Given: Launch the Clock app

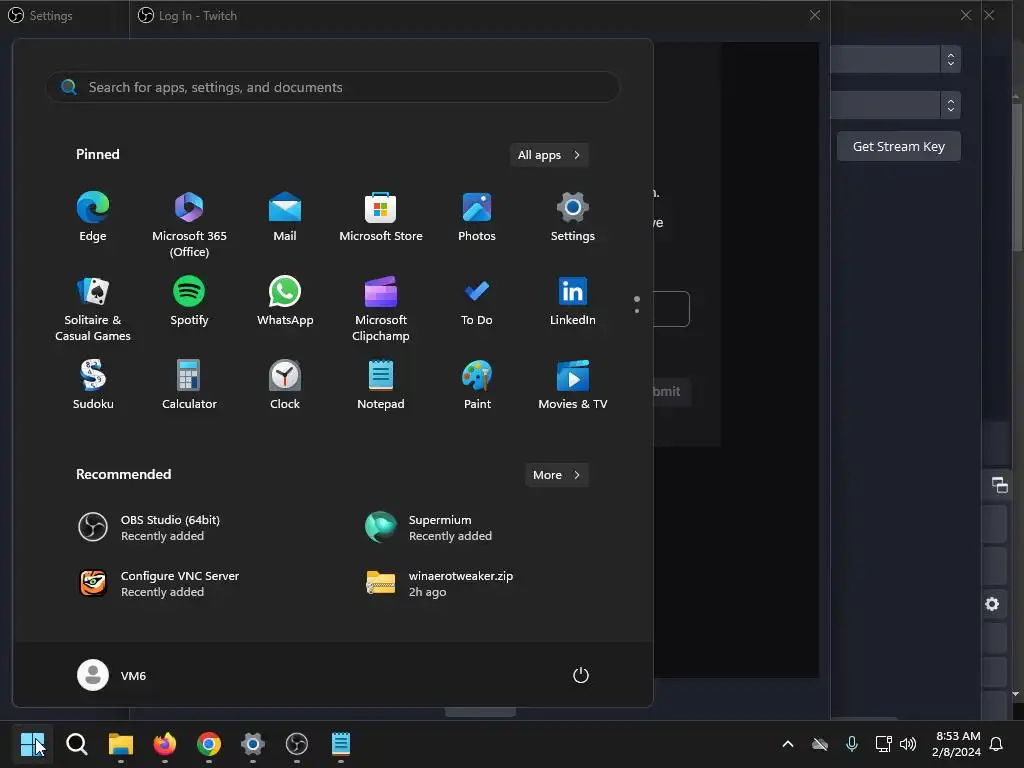Looking at the screenshot, I should [285, 385].
